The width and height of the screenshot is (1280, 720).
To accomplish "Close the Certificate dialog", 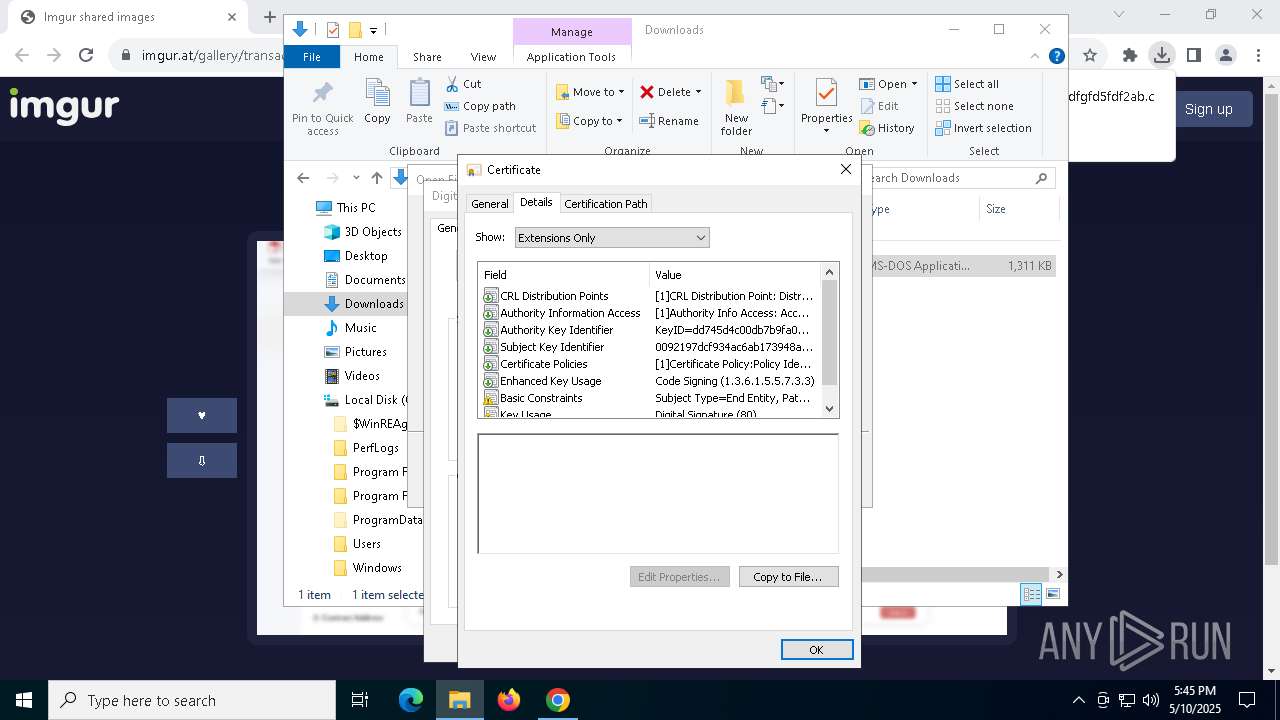I will pyautogui.click(x=846, y=169).
